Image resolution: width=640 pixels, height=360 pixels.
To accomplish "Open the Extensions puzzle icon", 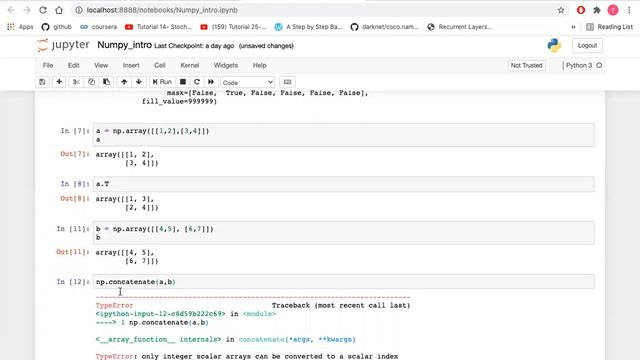I will point(597,10).
